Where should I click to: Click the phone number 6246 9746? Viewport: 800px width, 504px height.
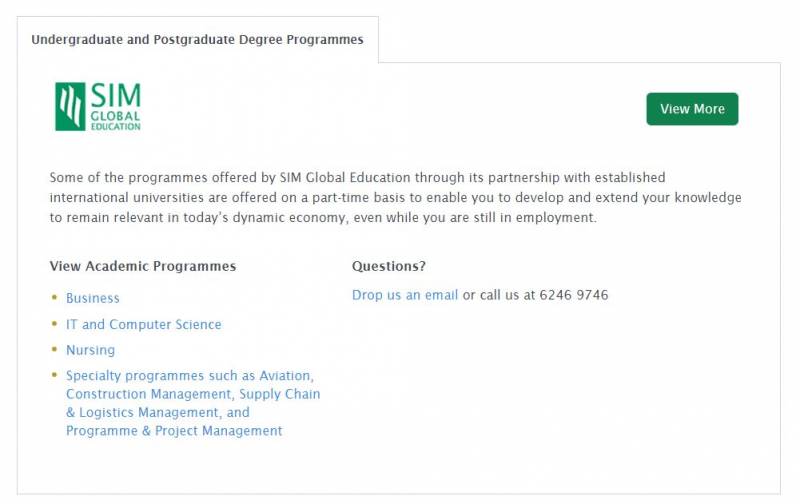(x=573, y=295)
